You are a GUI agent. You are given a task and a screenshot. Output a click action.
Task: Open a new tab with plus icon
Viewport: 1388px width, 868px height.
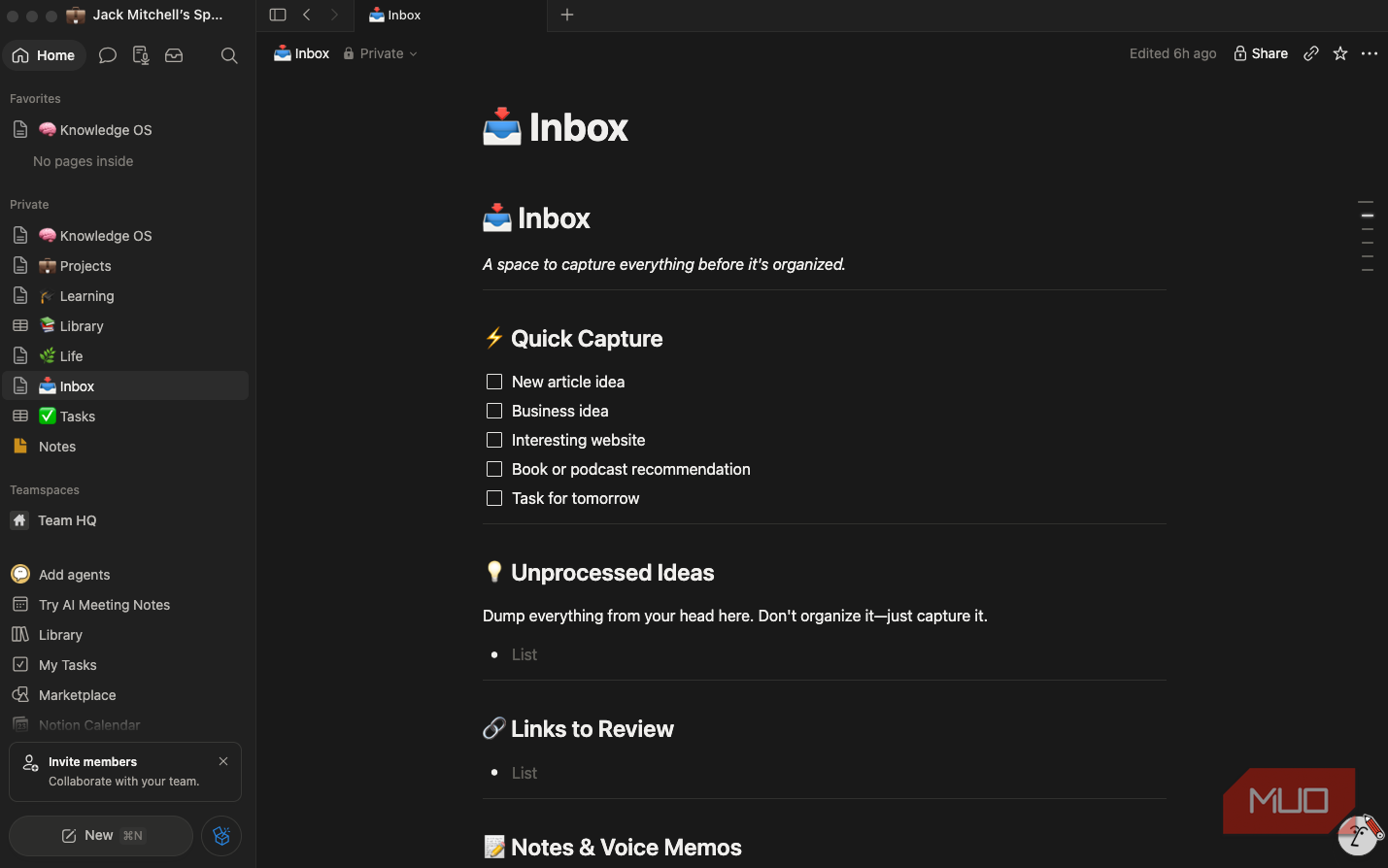pos(567,15)
